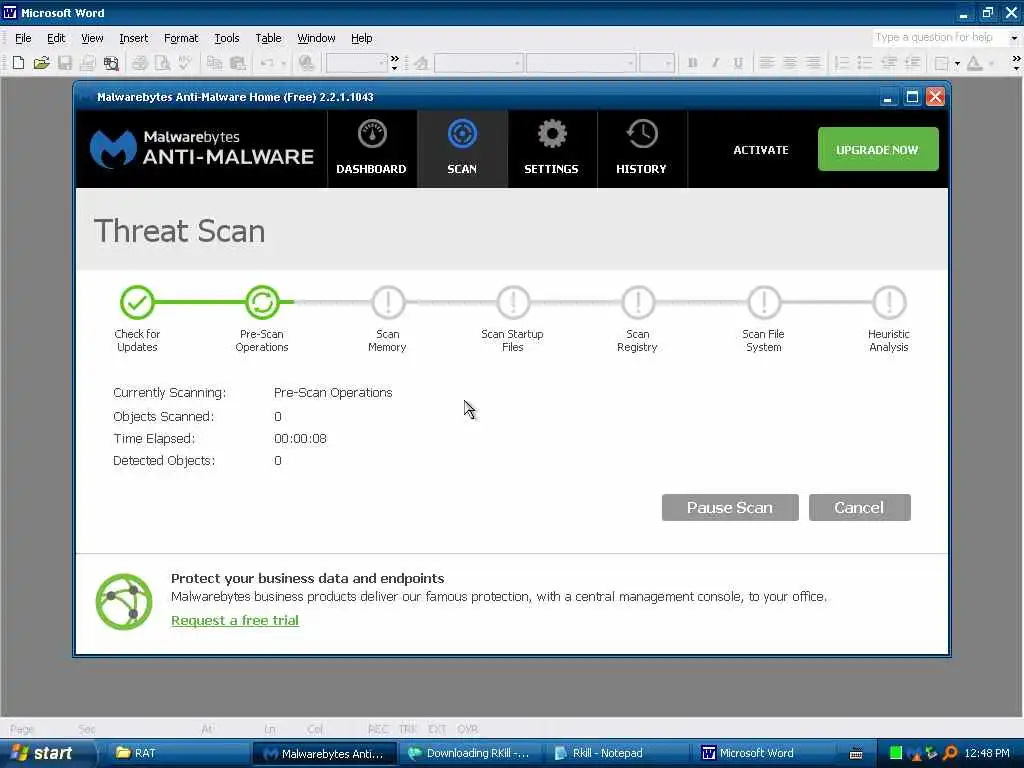Click the Underline icon in Word toolbar
This screenshot has height=768, width=1024.
738,63
